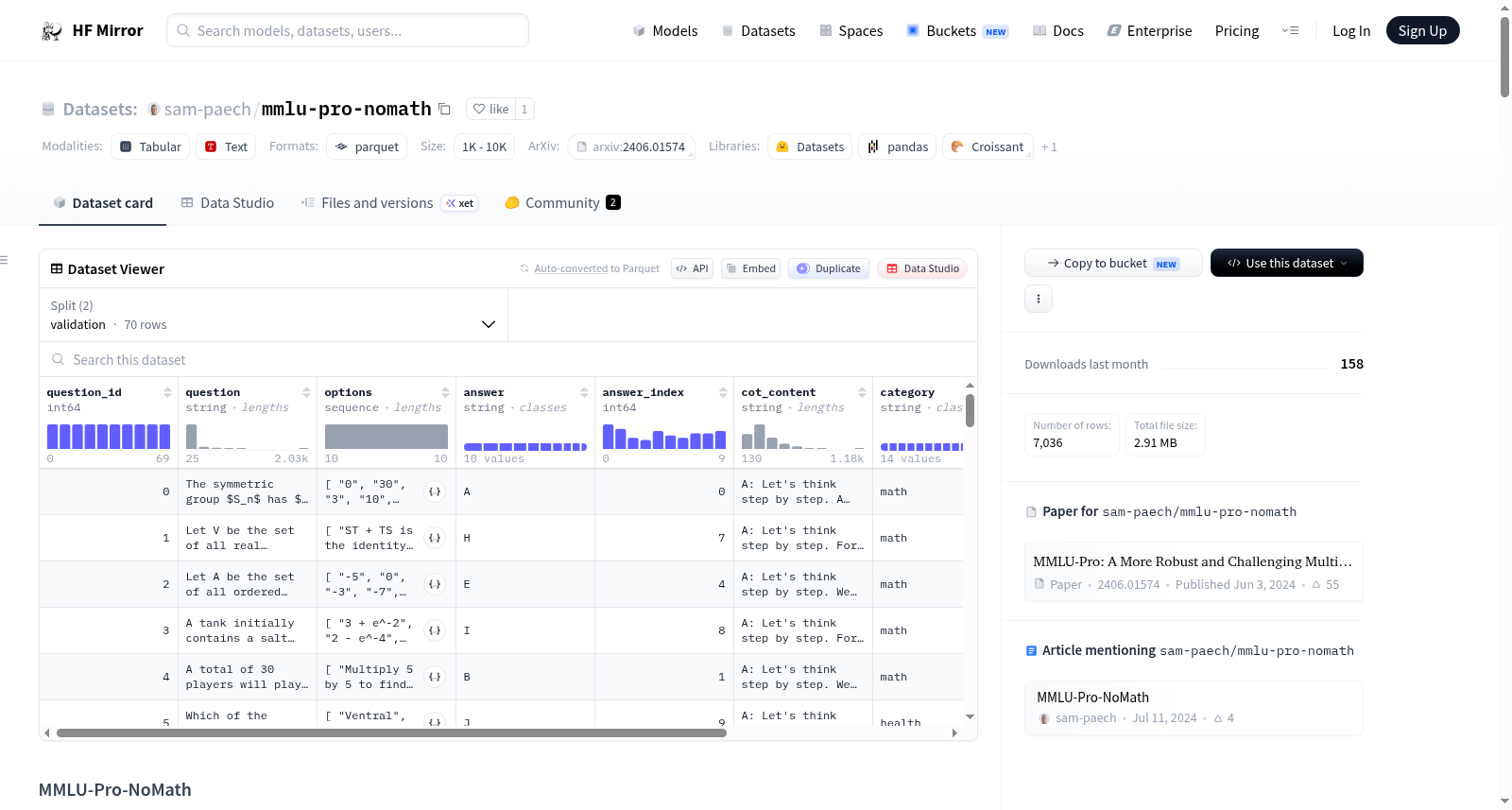Open the pandas library tag

pos(898,146)
